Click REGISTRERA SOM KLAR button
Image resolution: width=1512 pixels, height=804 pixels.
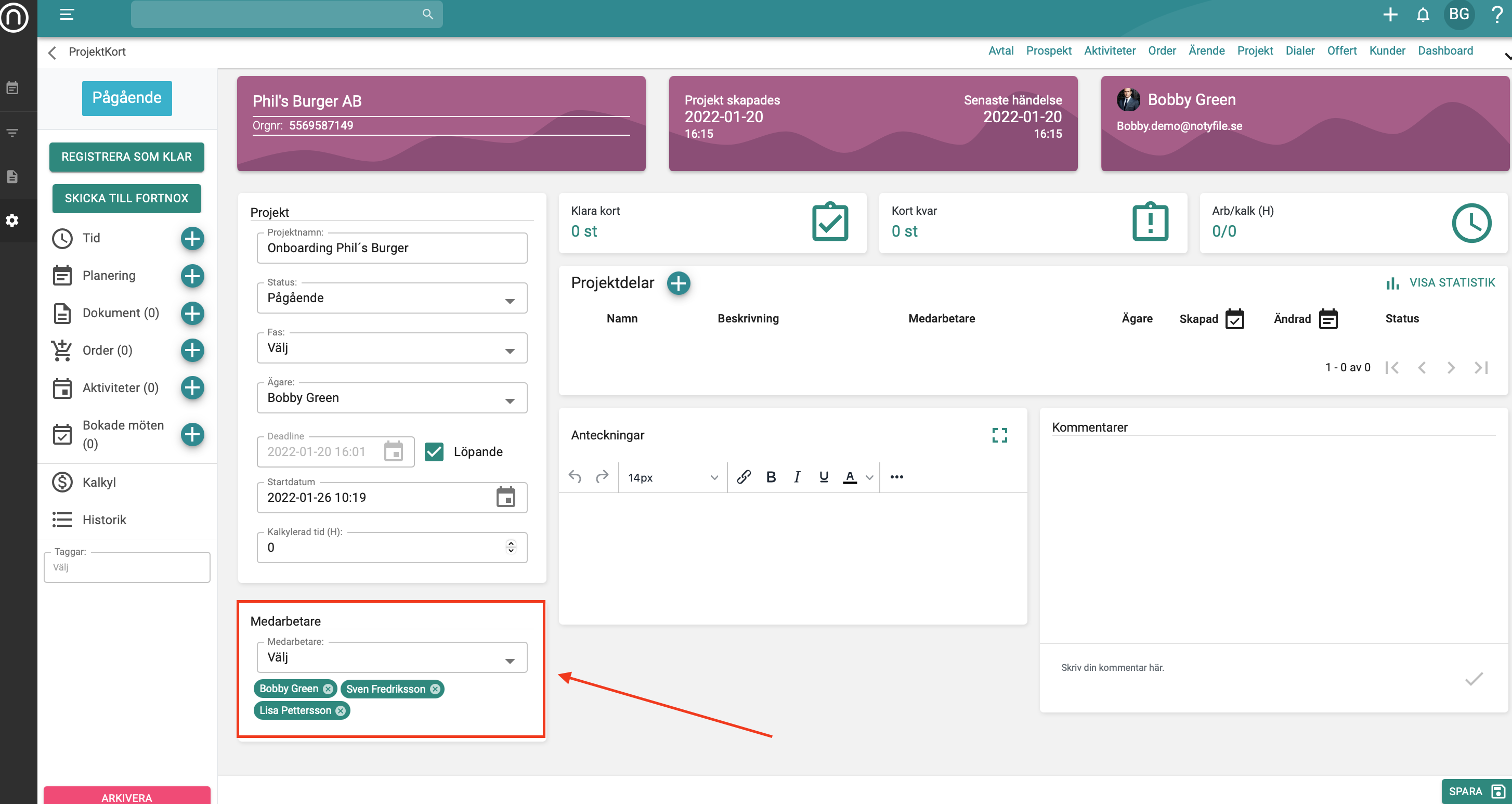point(126,157)
